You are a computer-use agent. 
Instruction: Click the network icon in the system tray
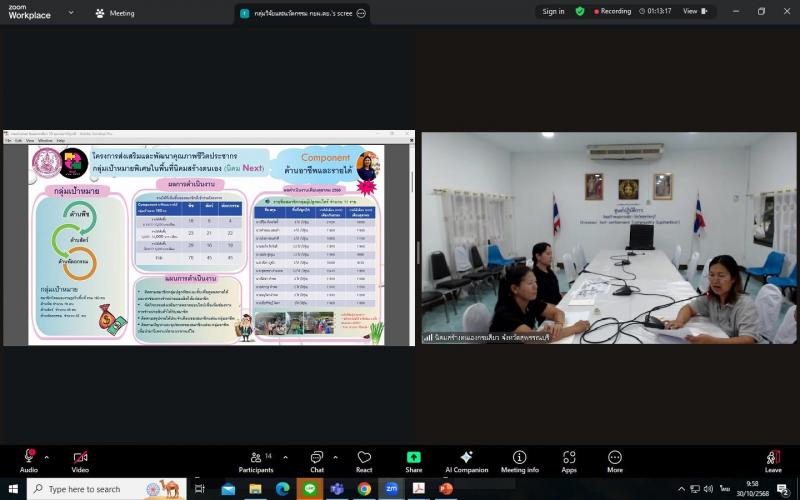(x=695, y=489)
